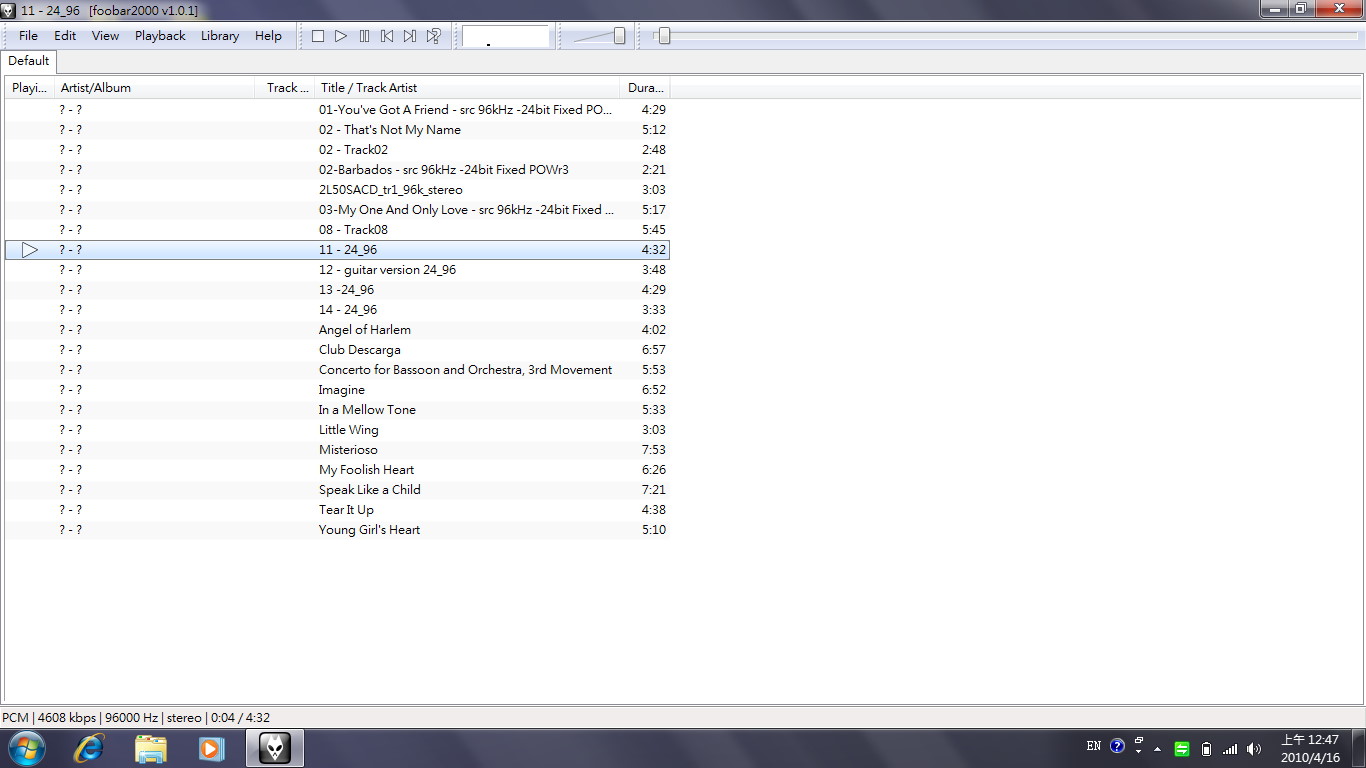This screenshot has width=1366, height=768.
Task: Select track 14 - 24_96
Action: (337, 310)
